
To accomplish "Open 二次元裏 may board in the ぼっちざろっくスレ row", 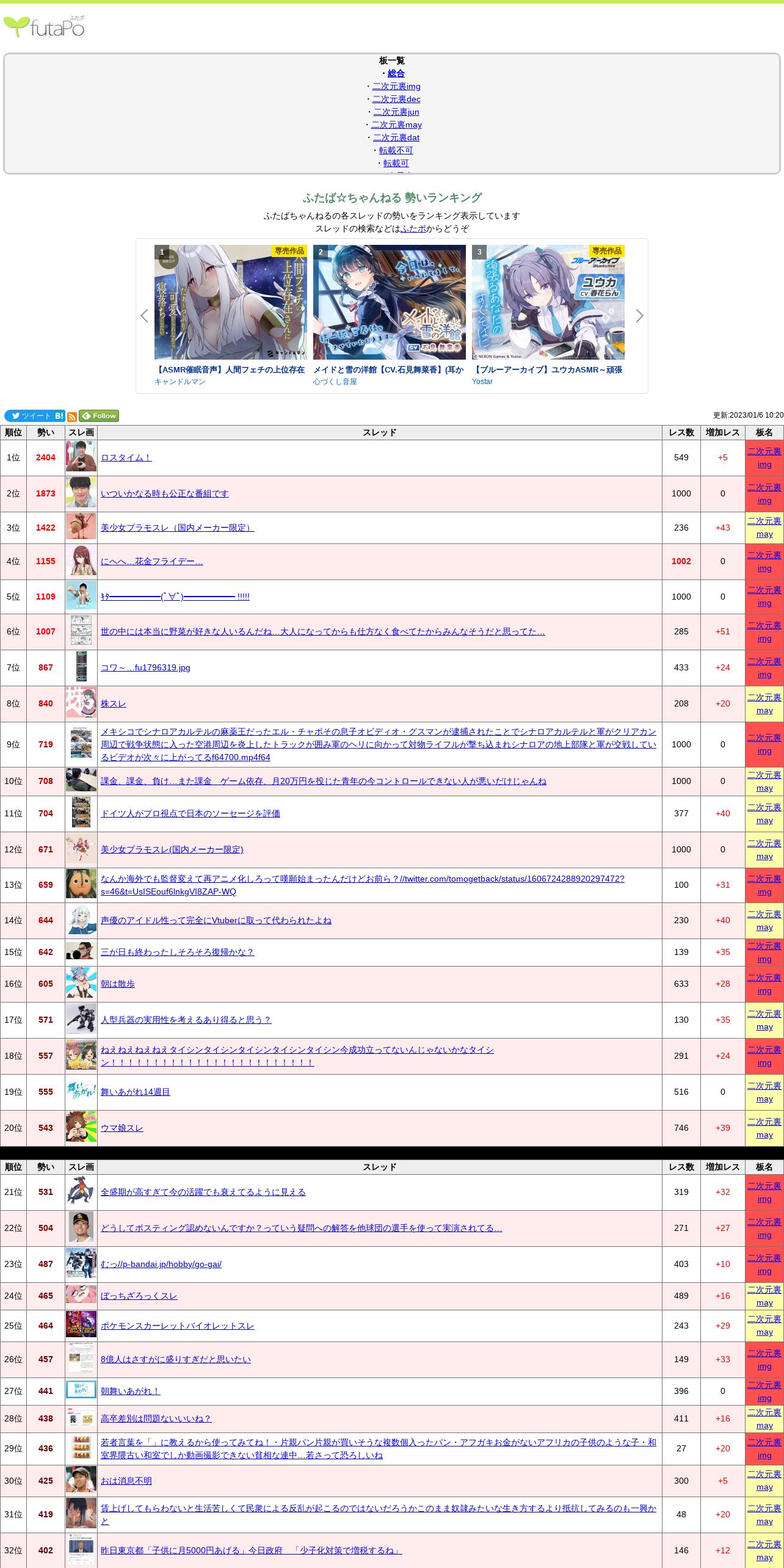I will tap(764, 1296).
